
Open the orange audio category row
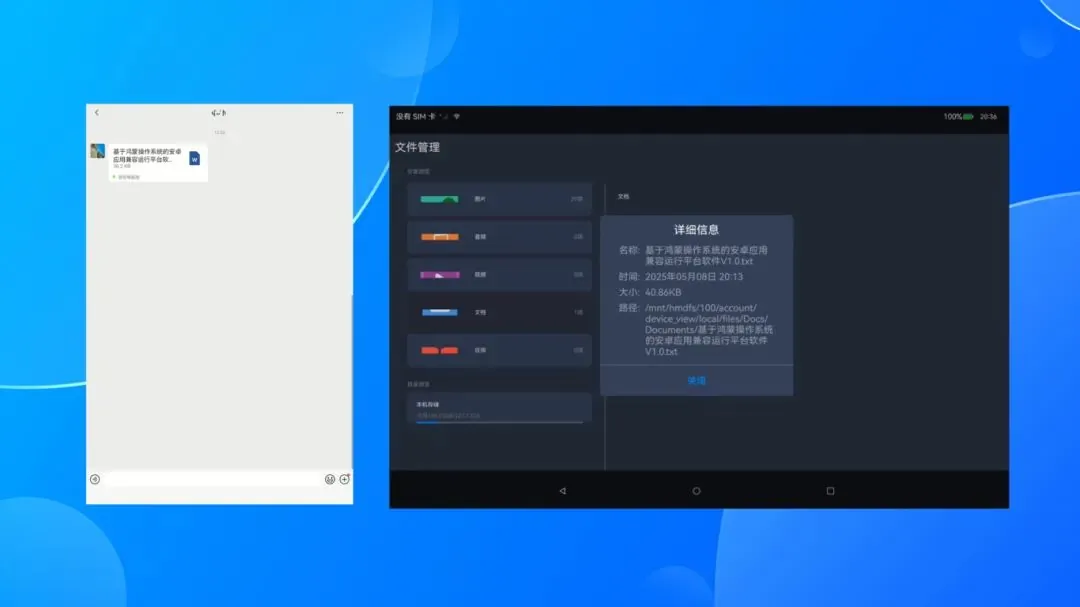pos(499,237)
